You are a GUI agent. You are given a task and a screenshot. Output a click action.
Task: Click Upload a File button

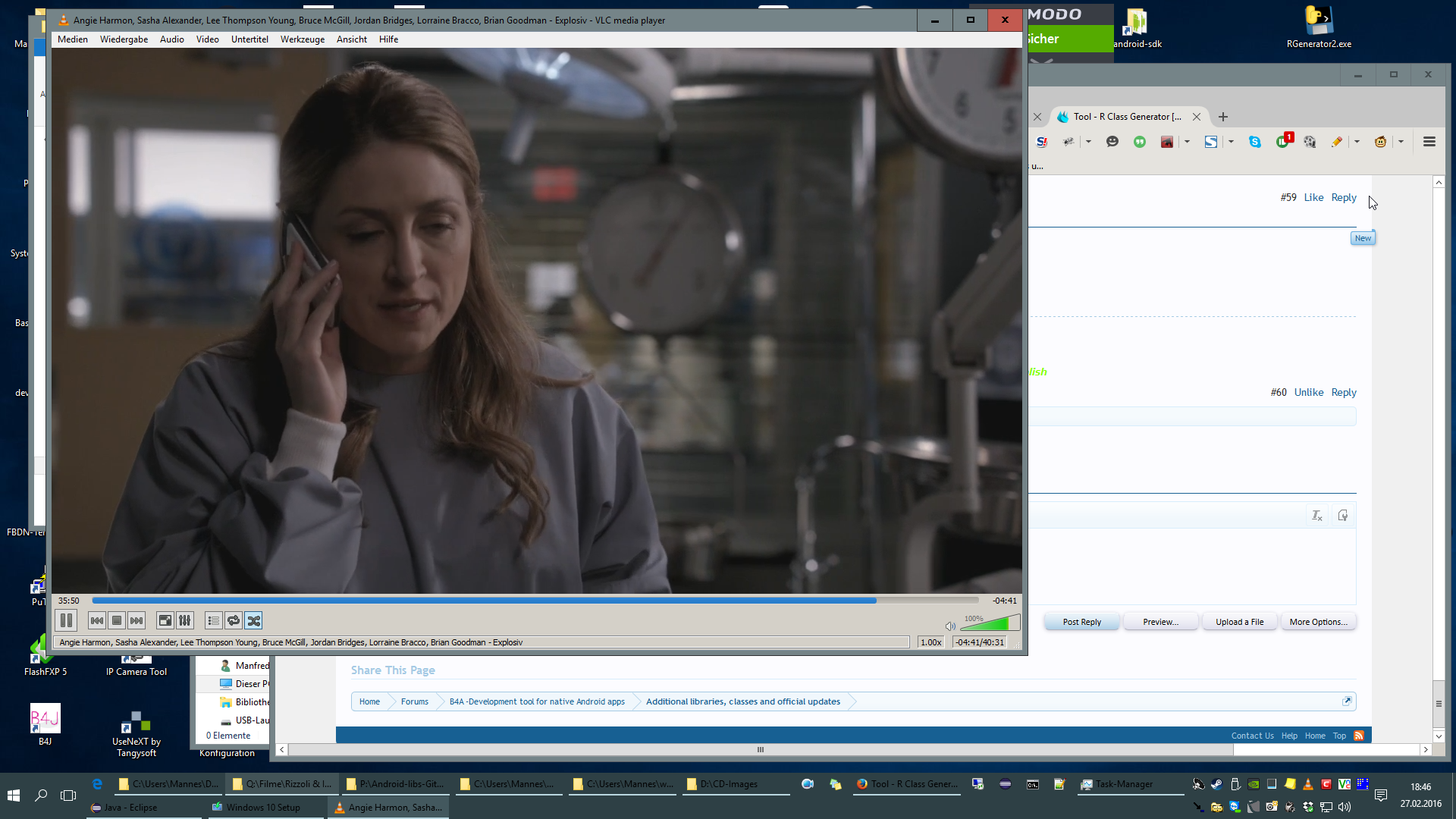pos(1239,622)
